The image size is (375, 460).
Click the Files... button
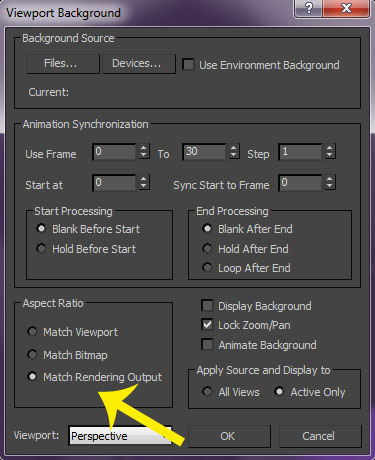[63, 64]
